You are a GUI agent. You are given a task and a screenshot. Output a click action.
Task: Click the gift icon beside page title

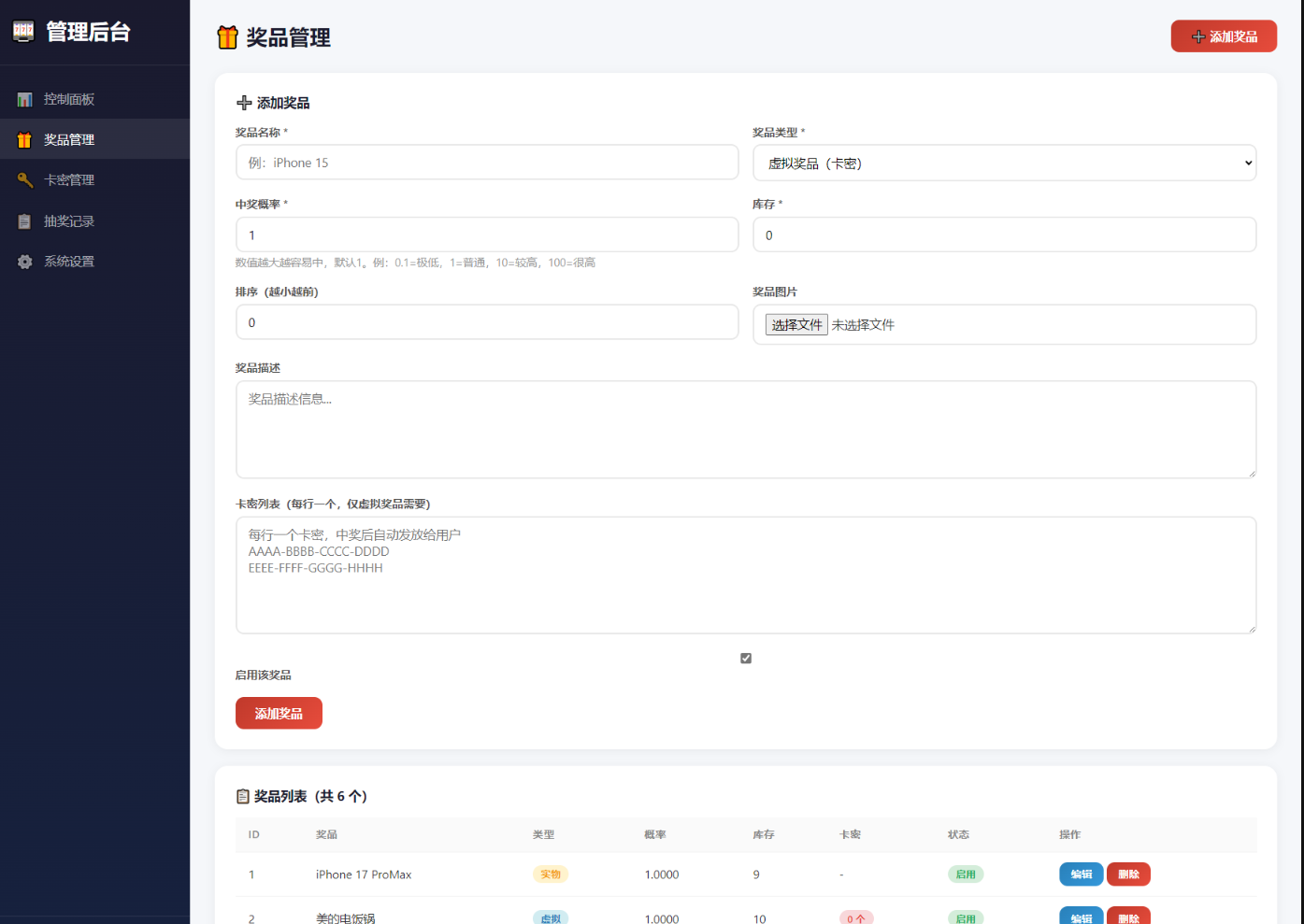click(x=227, y=37)
